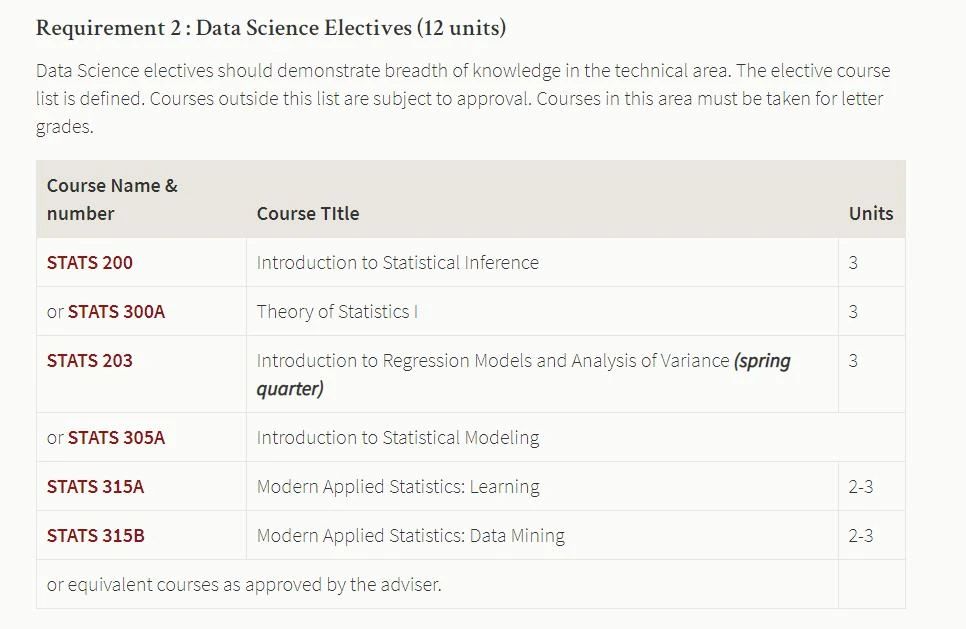
Task: Select the Course Title column header
Action: (x=308, y=213)
